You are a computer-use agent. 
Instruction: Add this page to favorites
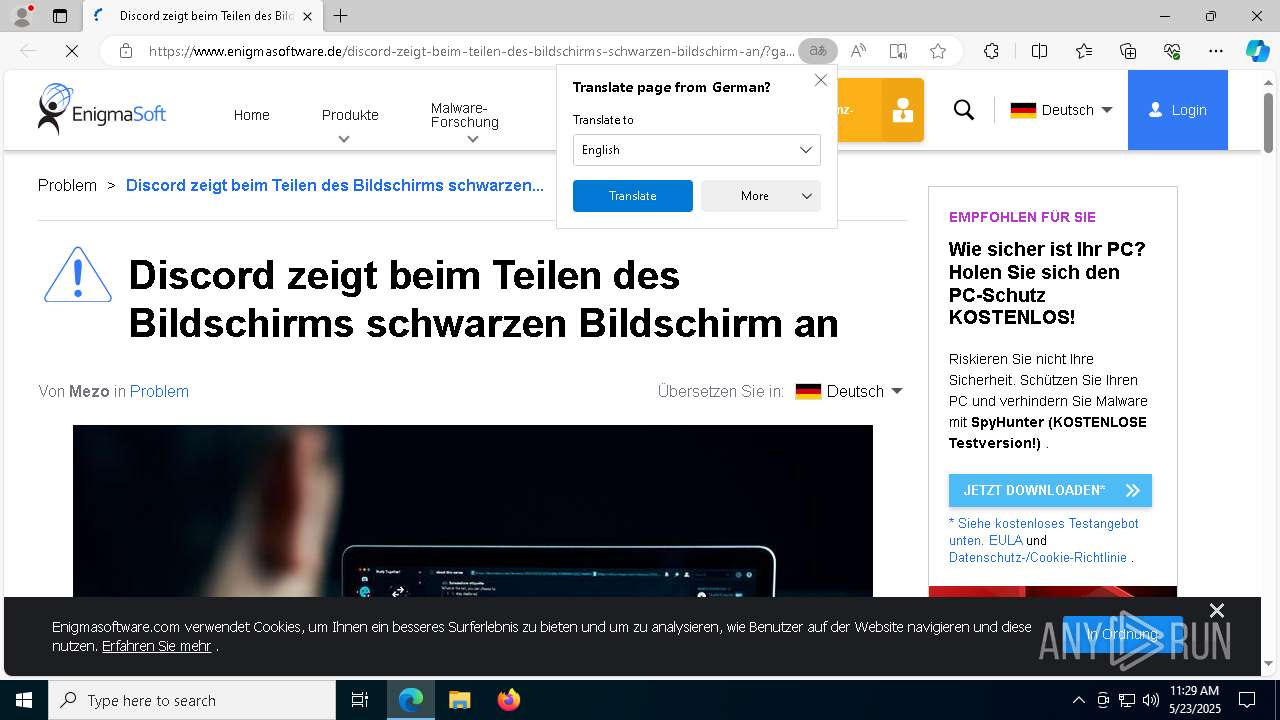click(x=937, y=51)
